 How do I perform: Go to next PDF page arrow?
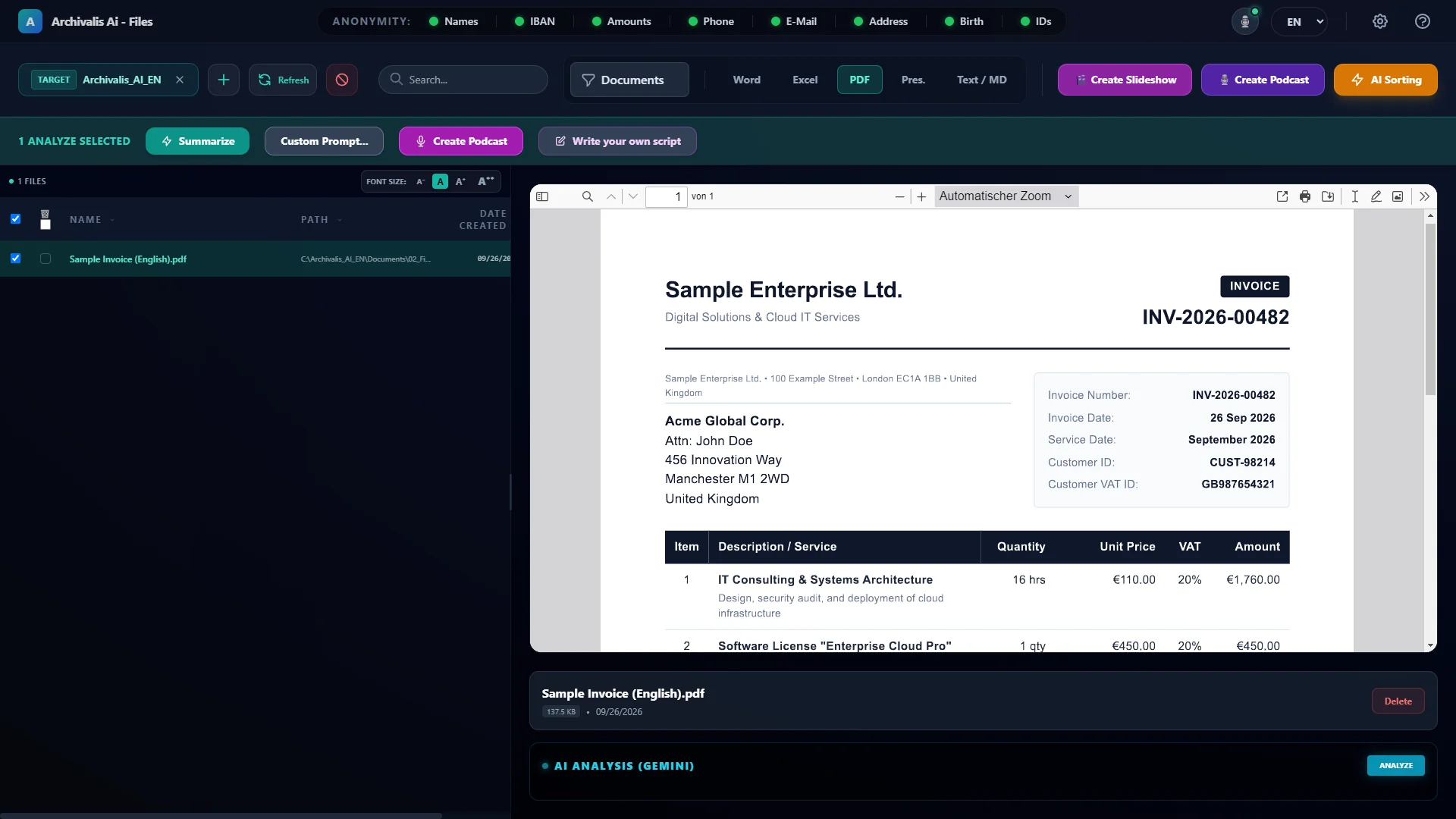(x=633, y=196)
